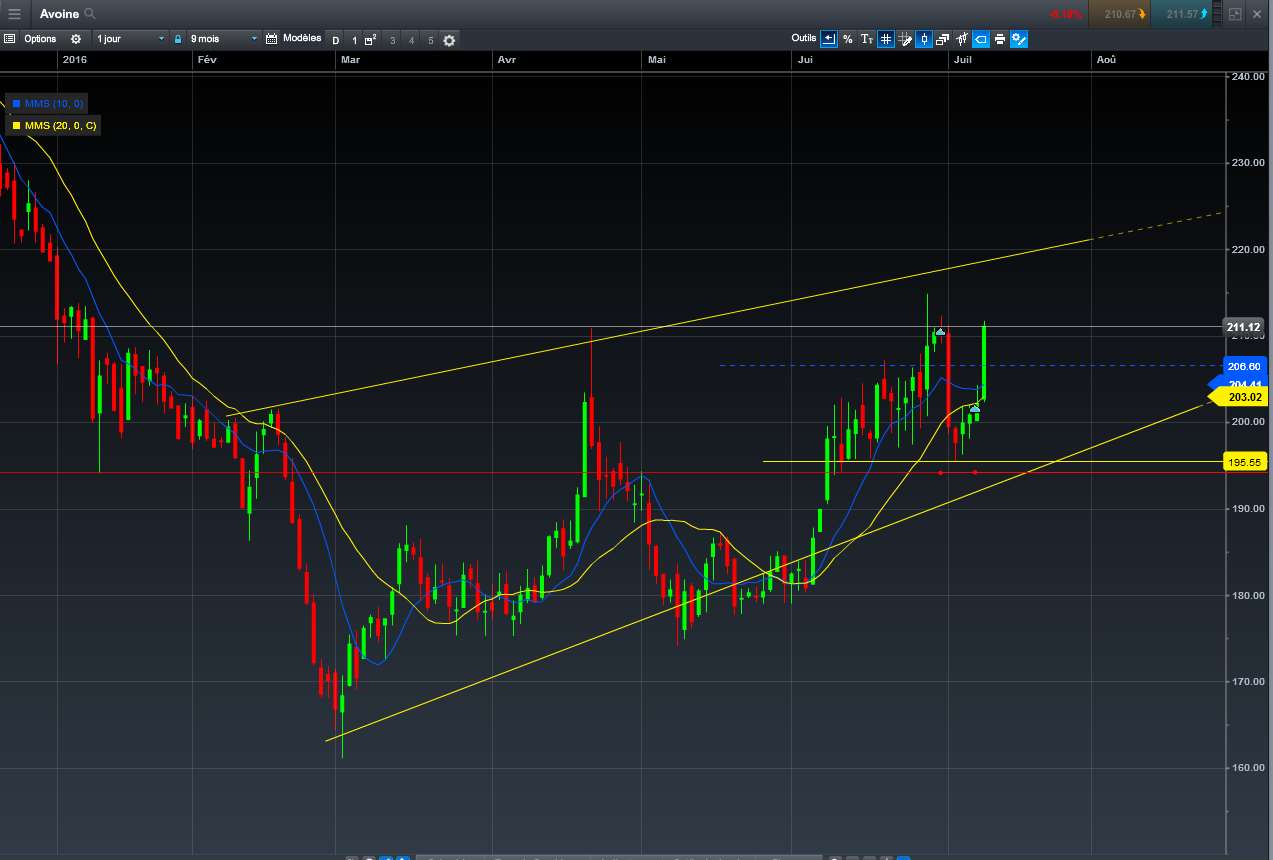Click the yellow 195.55 price tag
Viewport: 1273px width, 860px height.
1245,461
